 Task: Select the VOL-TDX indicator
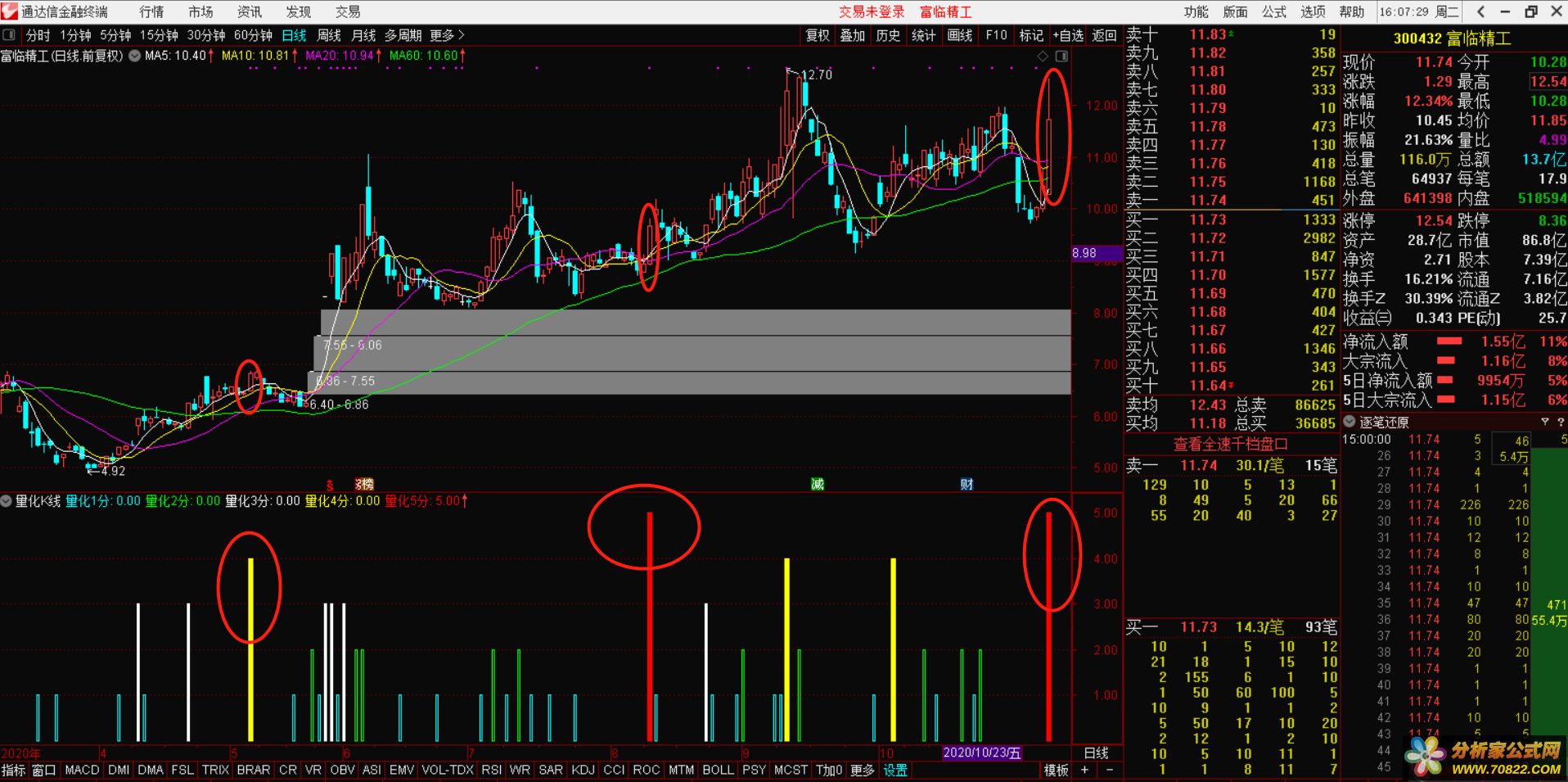448,770
